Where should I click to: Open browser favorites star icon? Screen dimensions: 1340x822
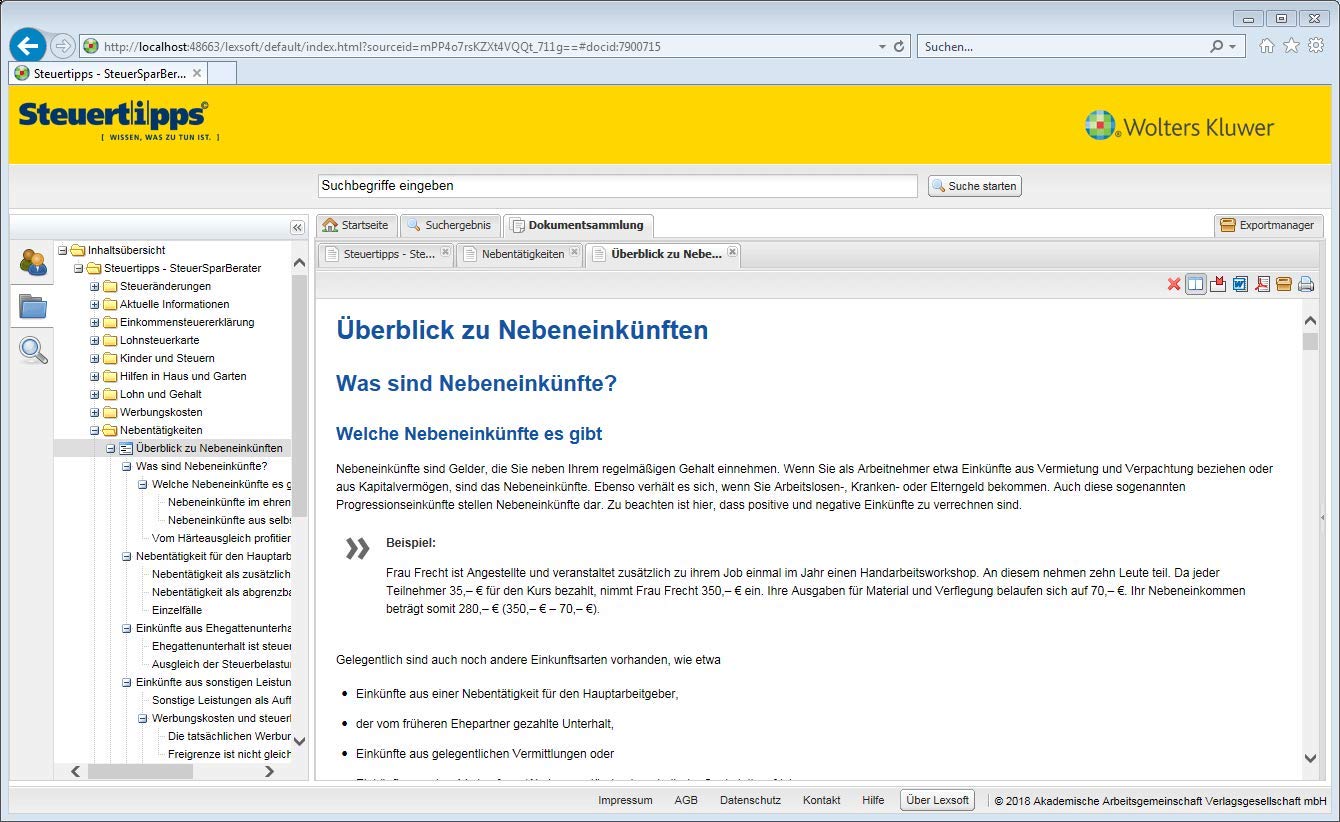1291,46
